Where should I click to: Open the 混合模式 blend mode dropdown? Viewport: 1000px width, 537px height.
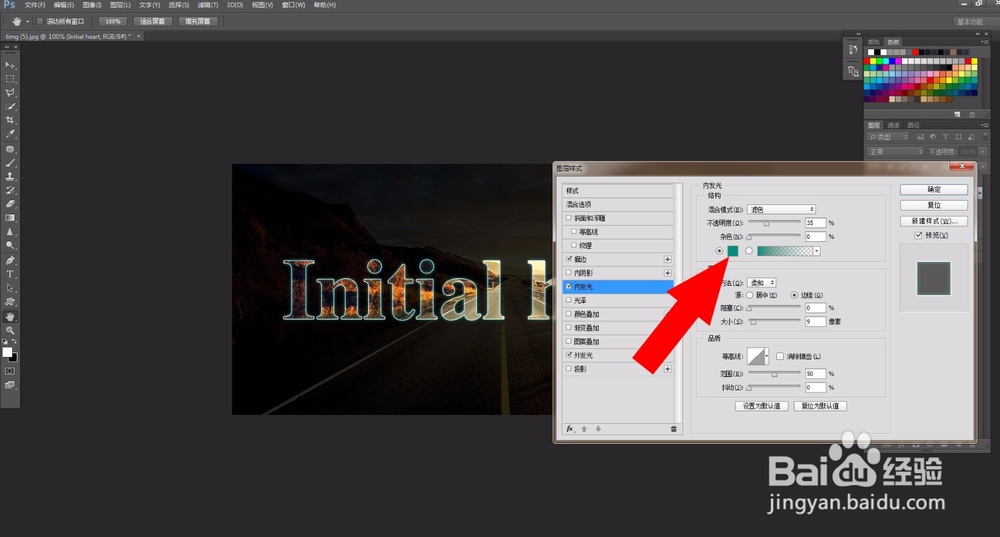tap(781, 210)
